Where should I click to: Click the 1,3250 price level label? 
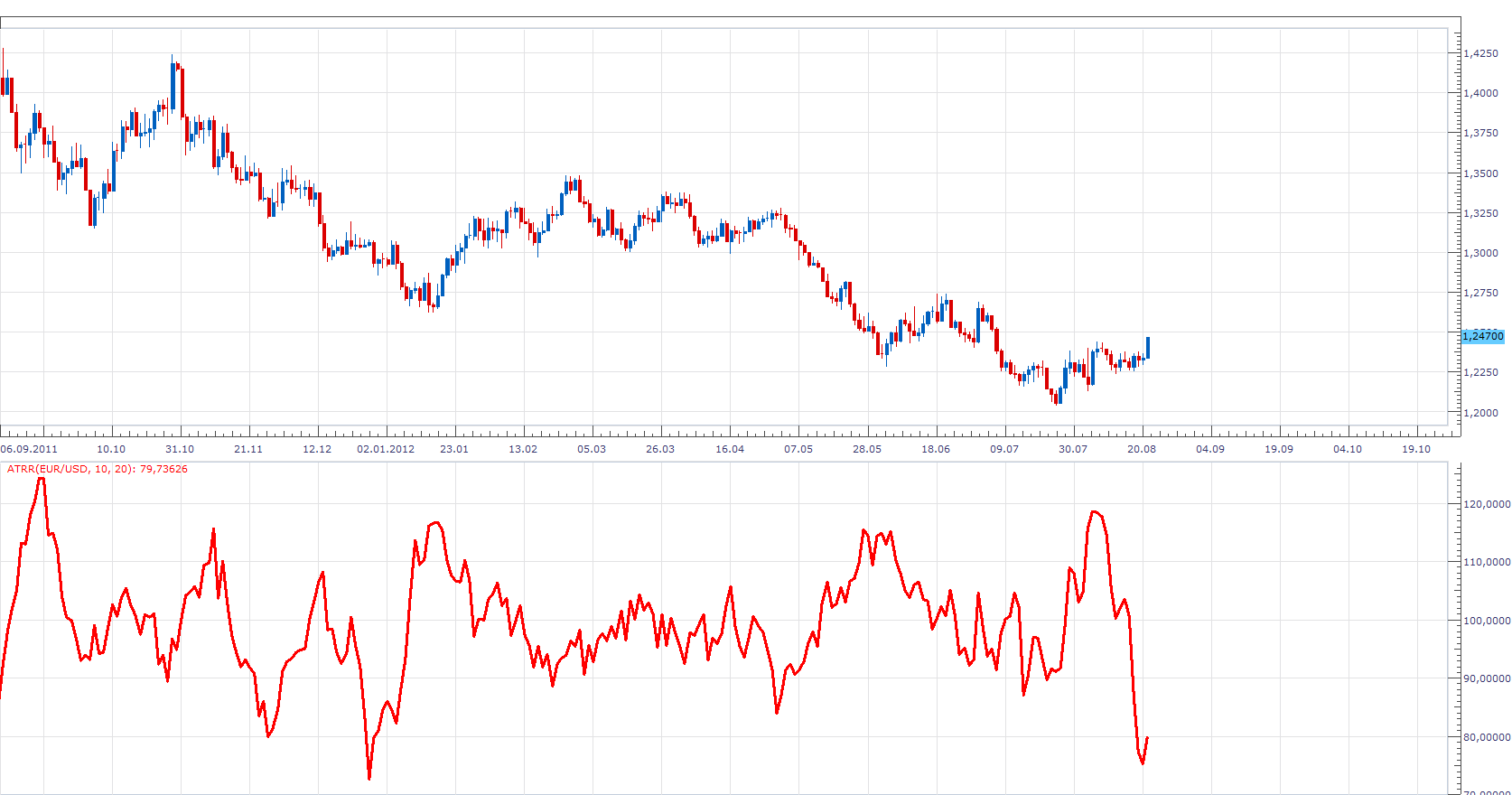click(1481, 213)
